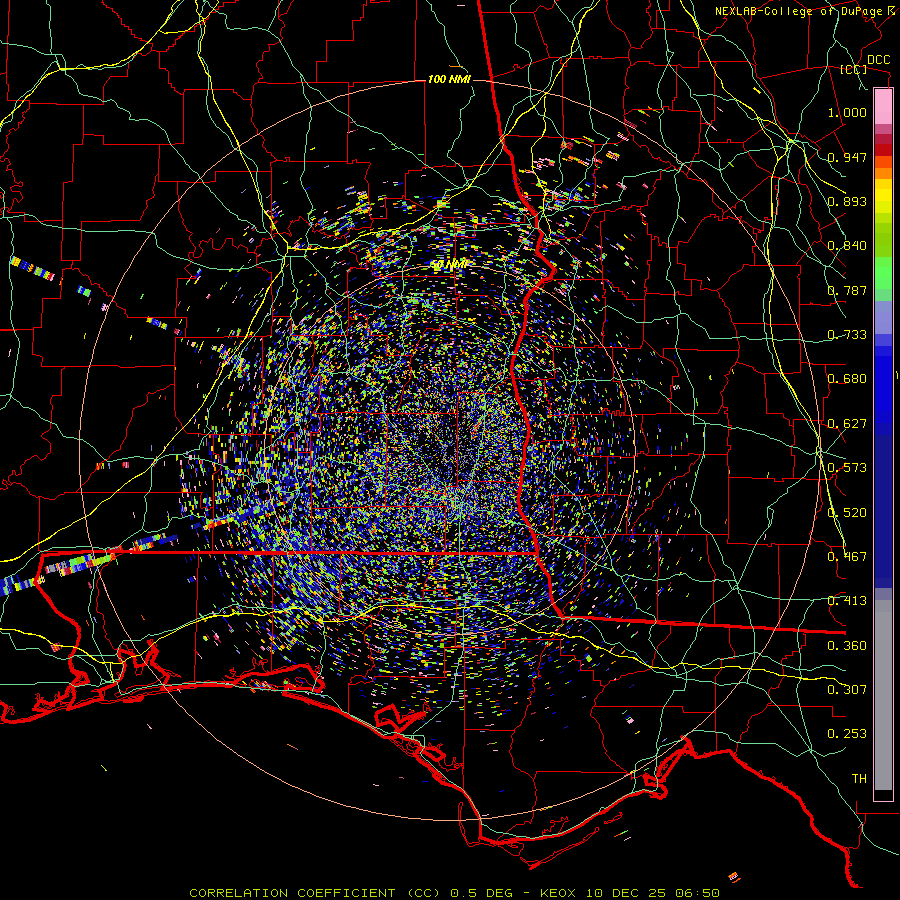Image resolution: width=900 pixels, height=900 pixels.
Task: Pick the periwinkle light-blue color bar segment
Action: 883,318
